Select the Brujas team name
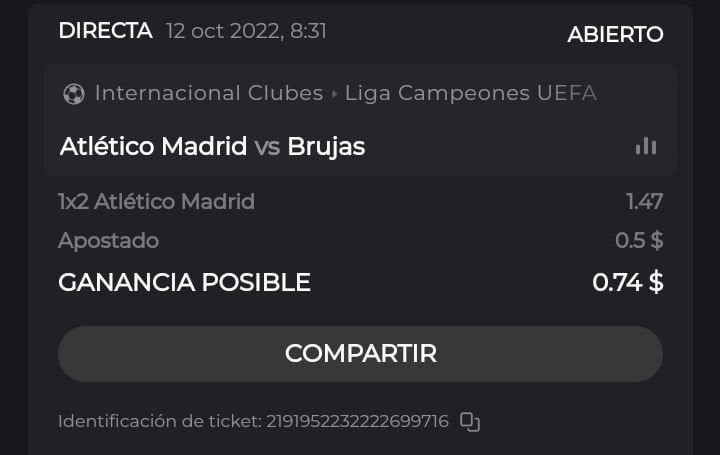720x455 pixels. [326, 147]
